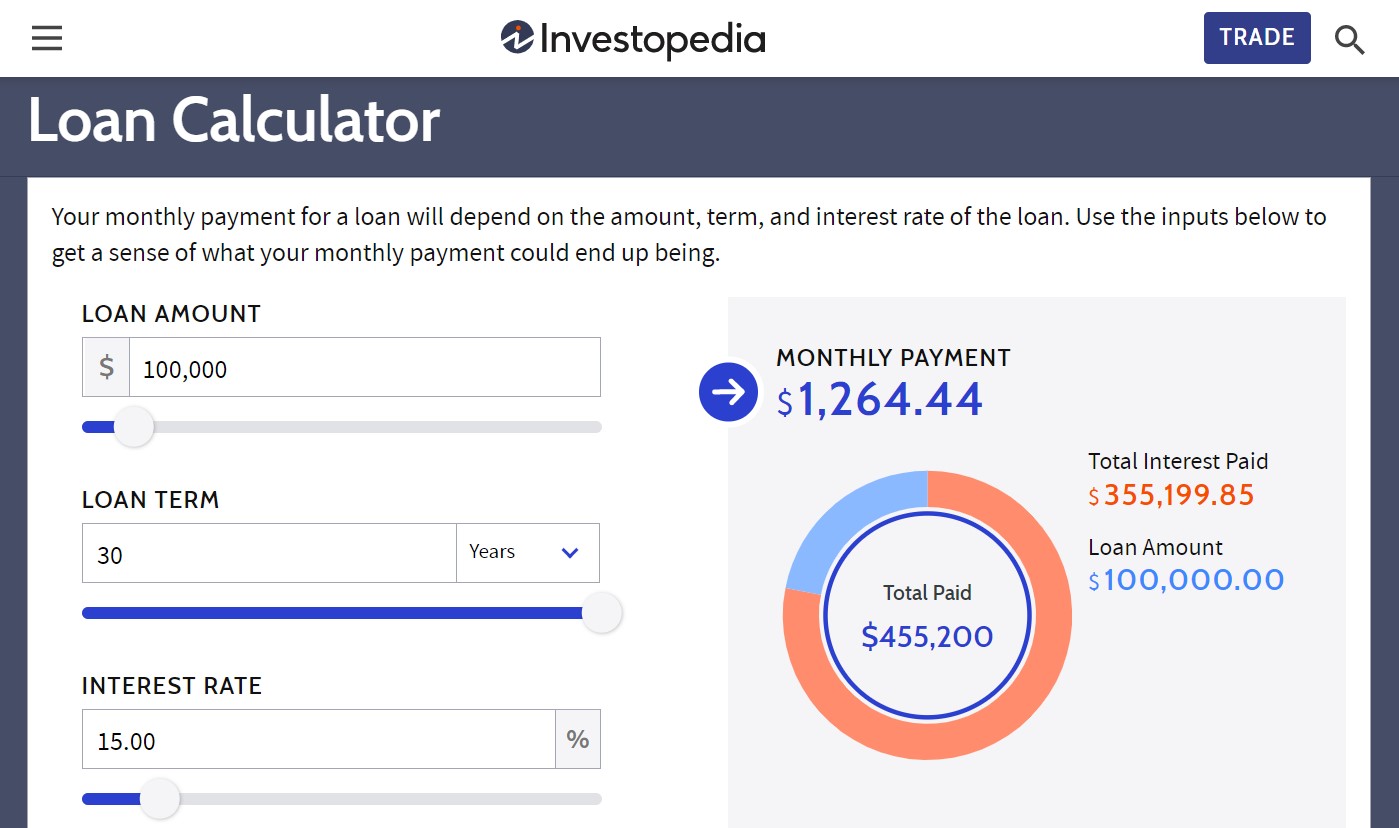Click the percent symbol on Interest Rate
The image size is (1399, 828).
tap(578, 738)
